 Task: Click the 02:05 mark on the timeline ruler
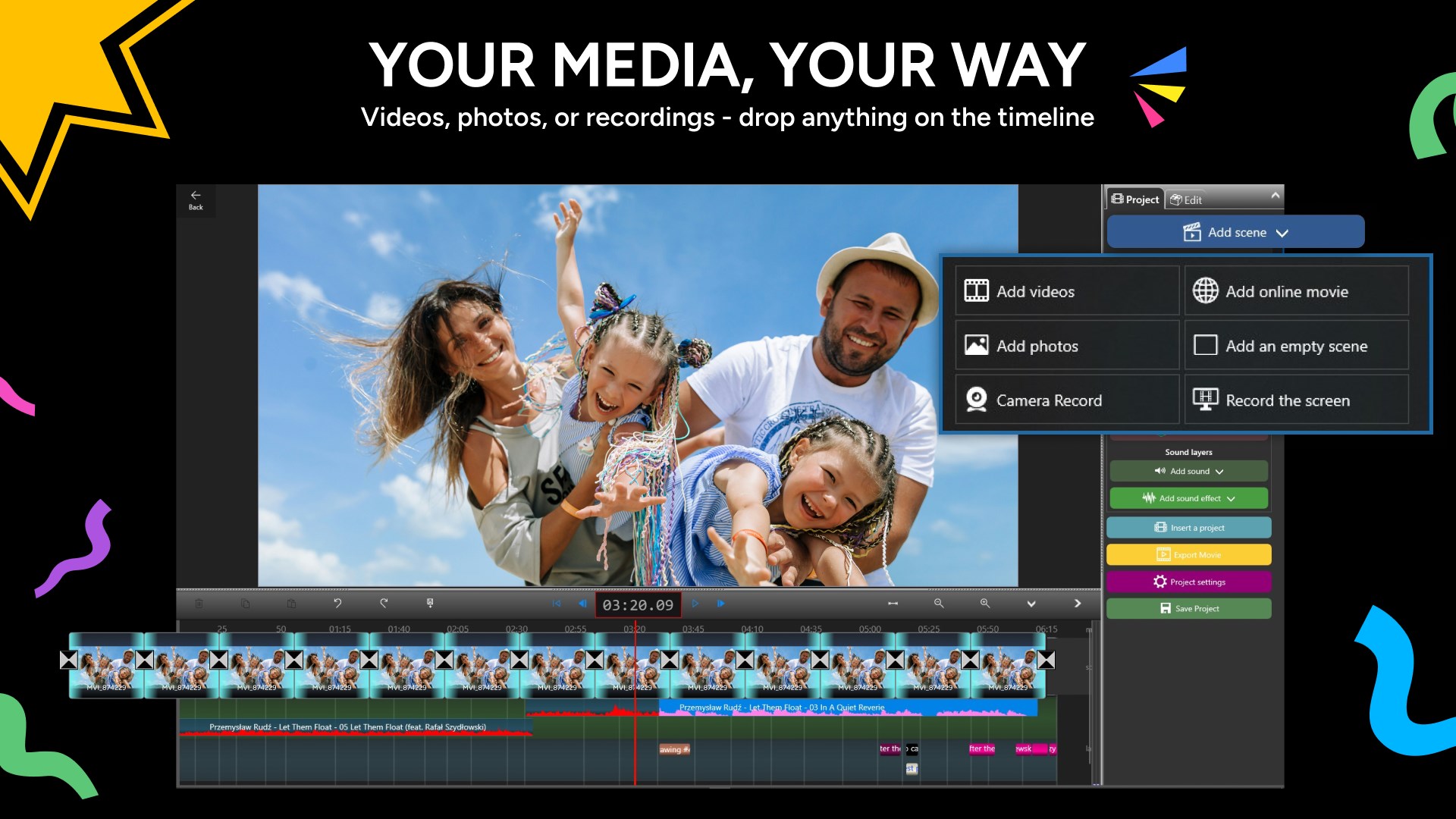coord(457,629)
